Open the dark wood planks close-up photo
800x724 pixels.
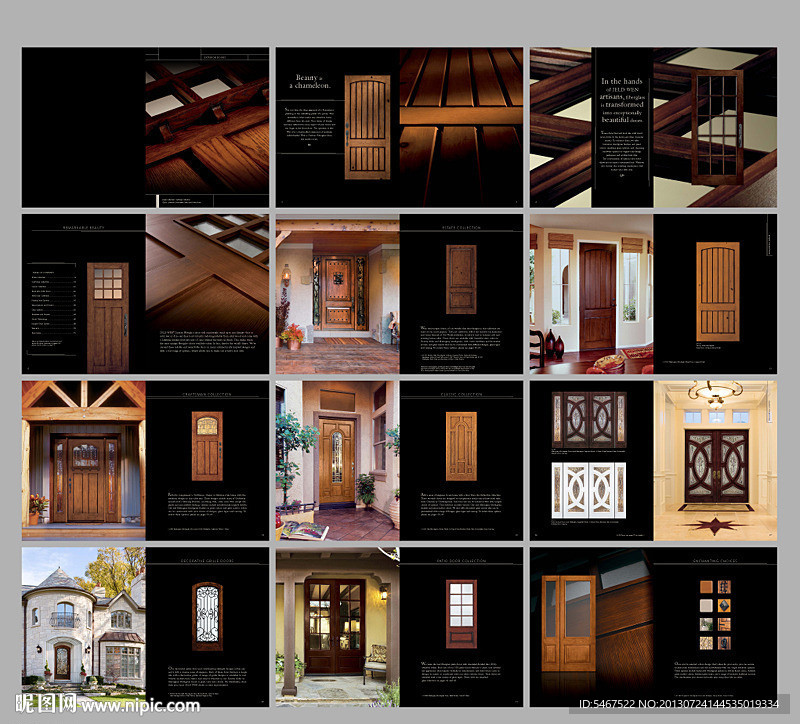[461, 127]
